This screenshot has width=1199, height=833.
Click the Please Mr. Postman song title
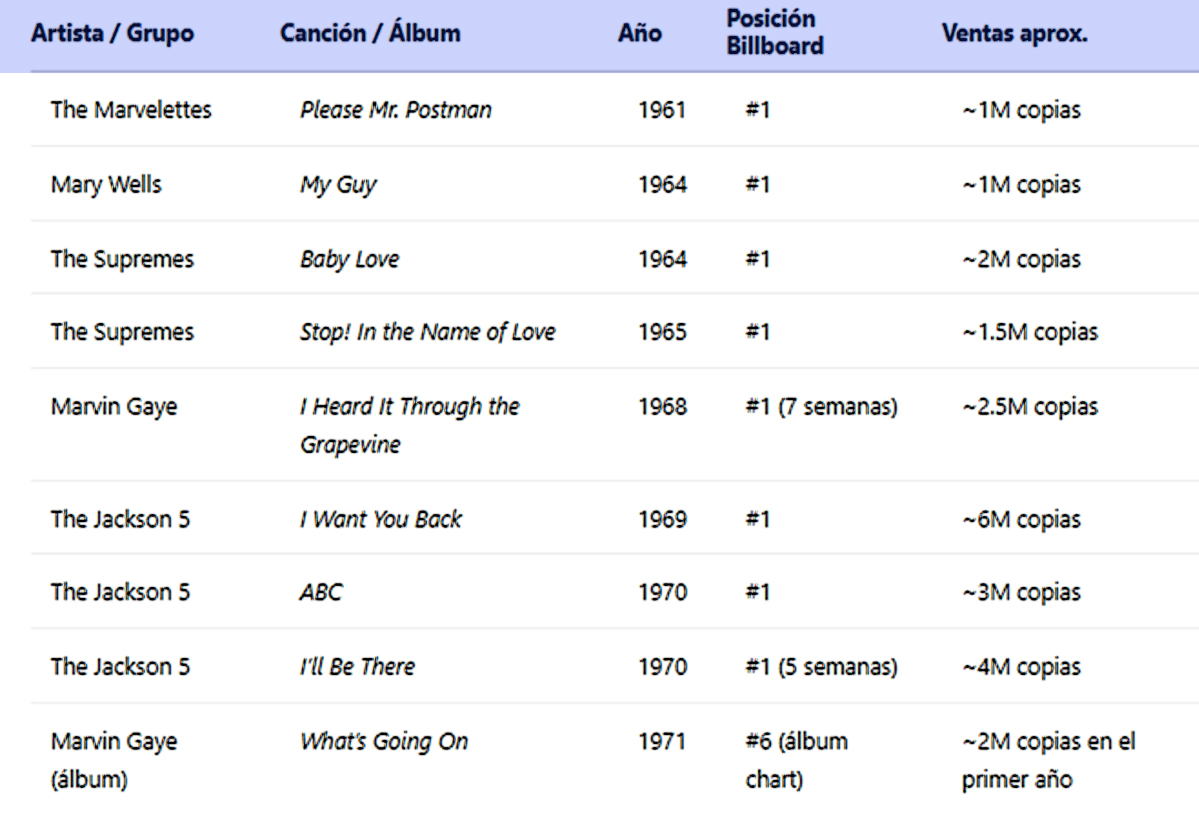pyautogui.click(x=396, y=110)
